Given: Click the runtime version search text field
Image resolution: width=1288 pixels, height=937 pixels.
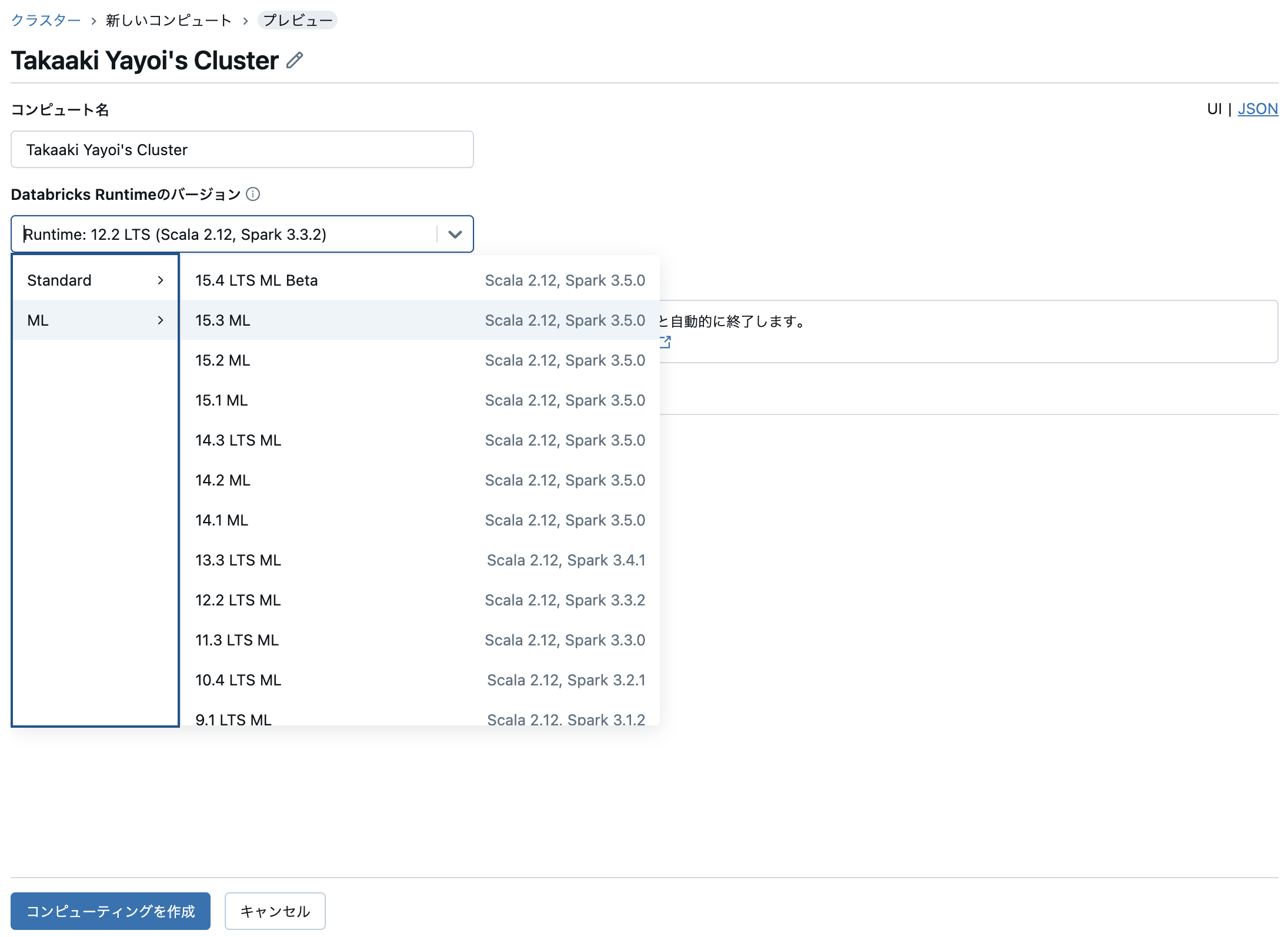Looking at the screenshot, I should pyautogui.click(x=223, y=235).
